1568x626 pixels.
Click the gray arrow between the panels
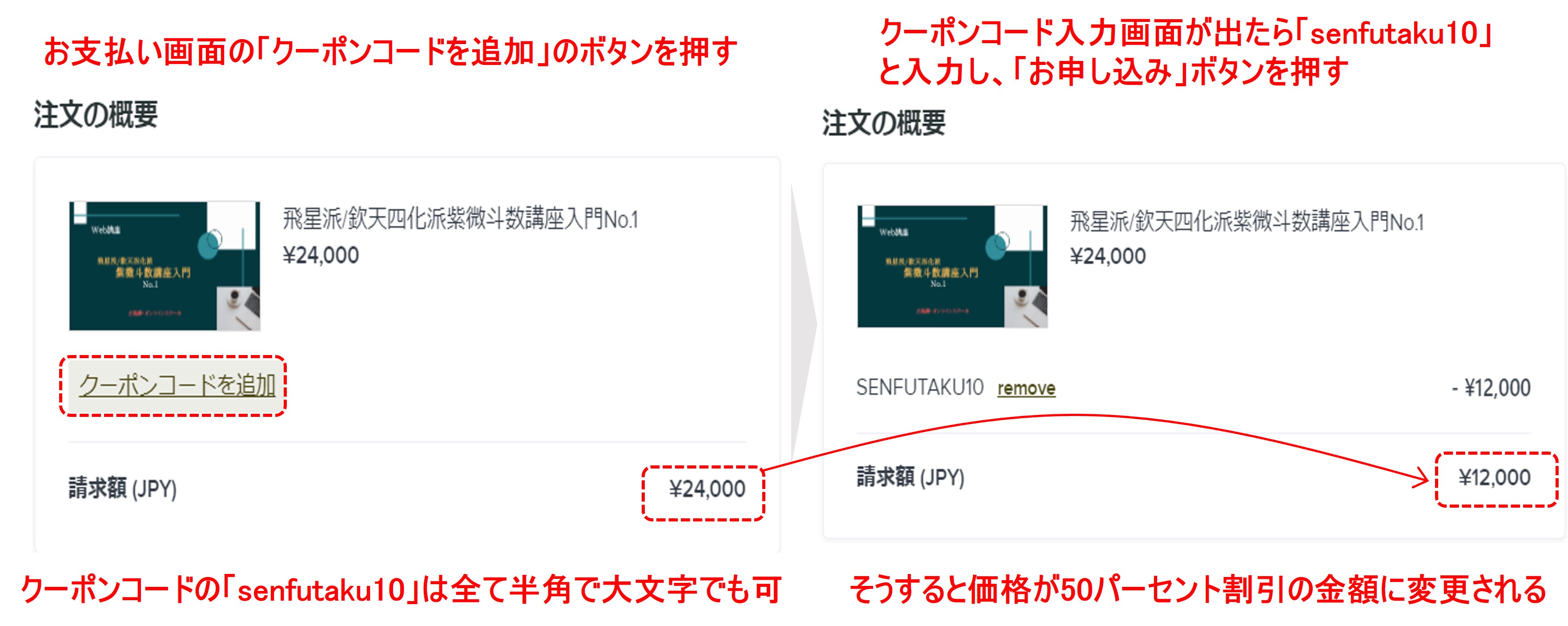point(804,322)
